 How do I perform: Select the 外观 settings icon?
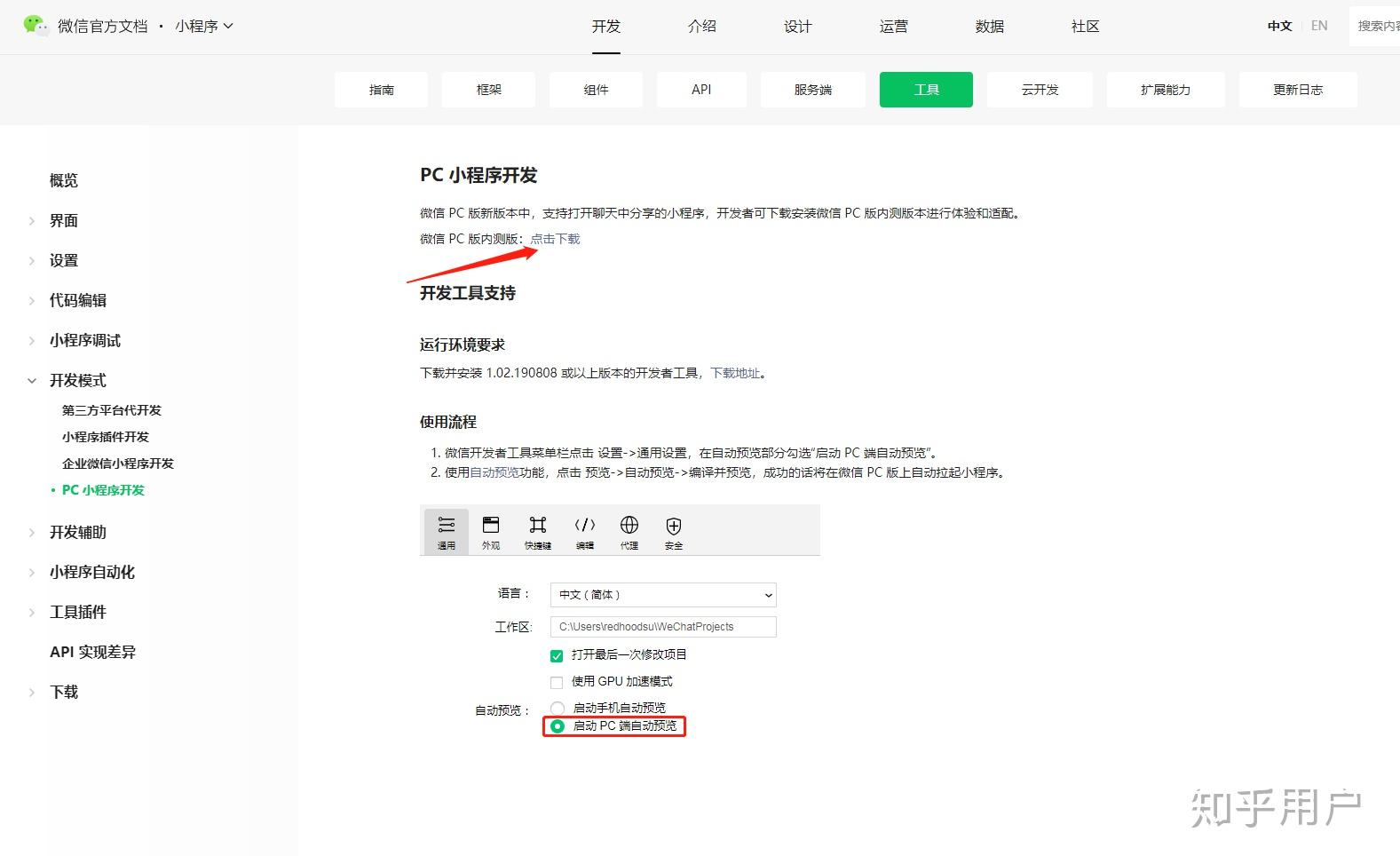(491, 531)
